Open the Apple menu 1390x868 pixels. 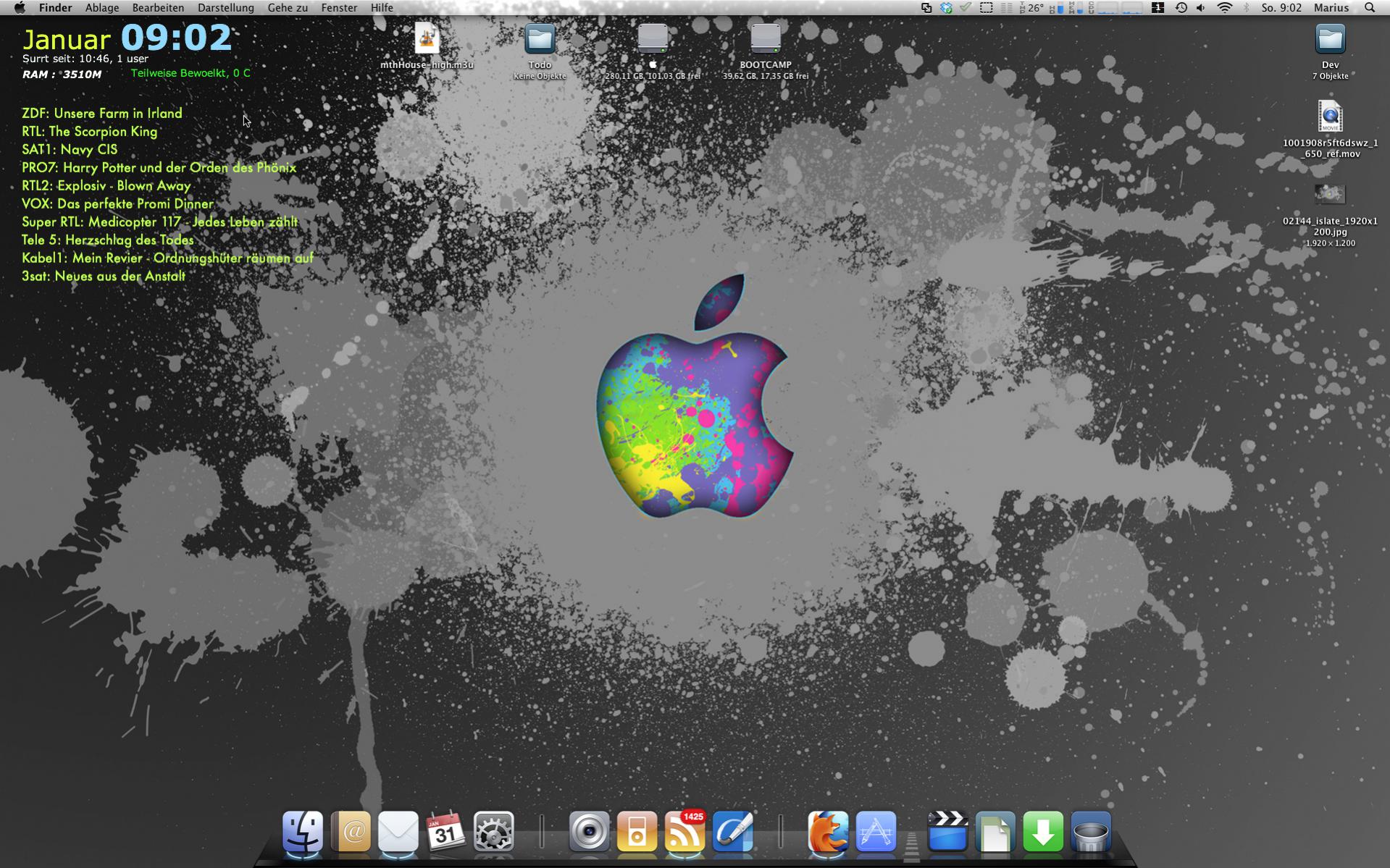coord(20,8)
